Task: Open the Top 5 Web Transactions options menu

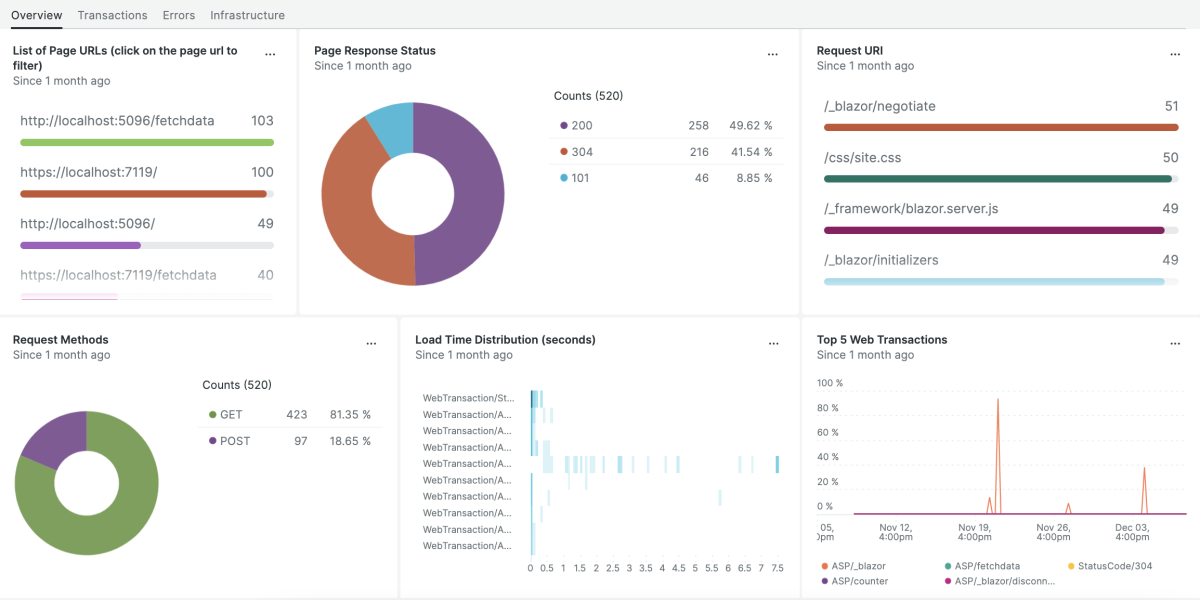Action: (1175, 344)
